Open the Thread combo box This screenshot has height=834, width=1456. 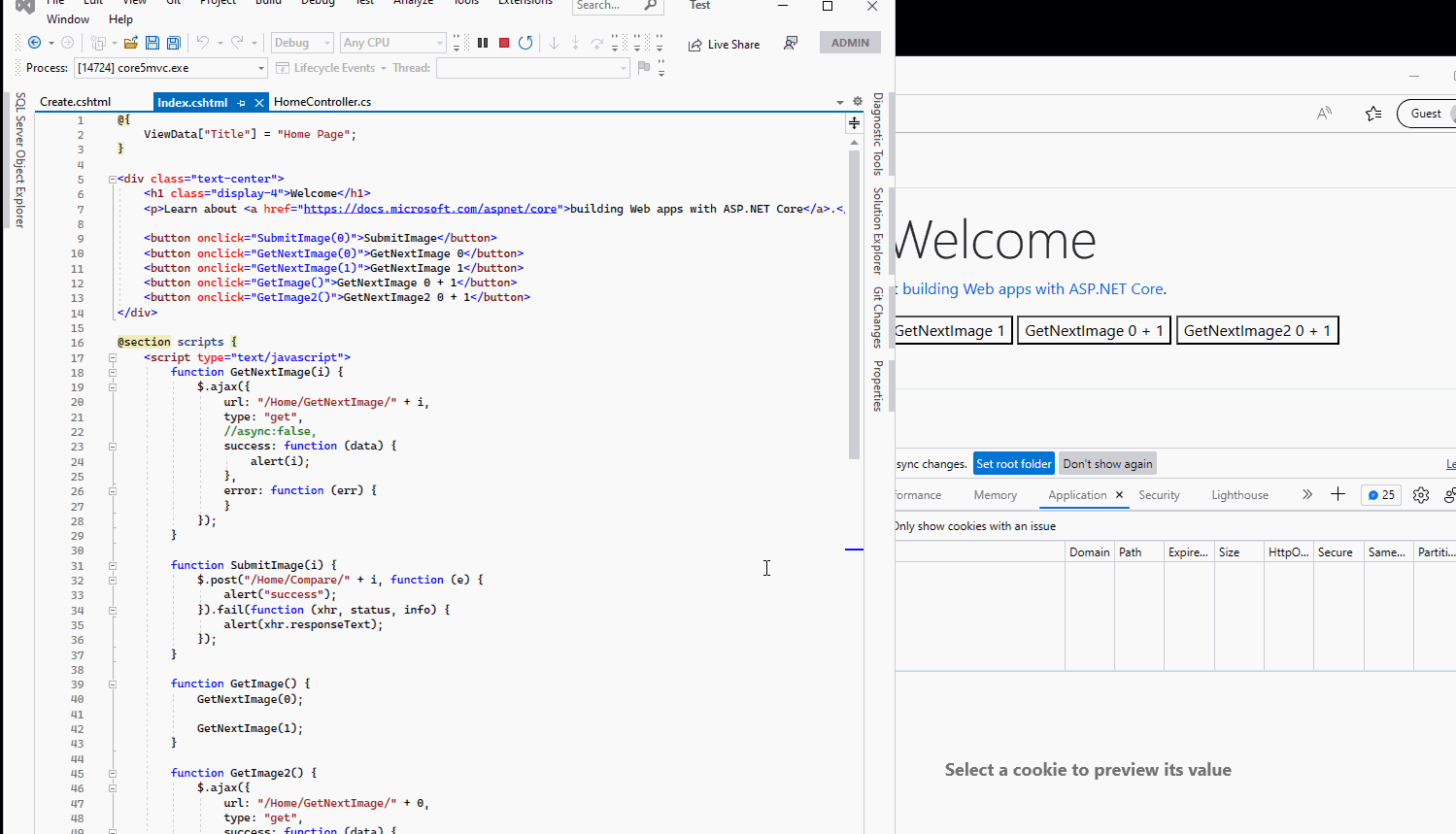pyautogui.click(x=532, y=68)
